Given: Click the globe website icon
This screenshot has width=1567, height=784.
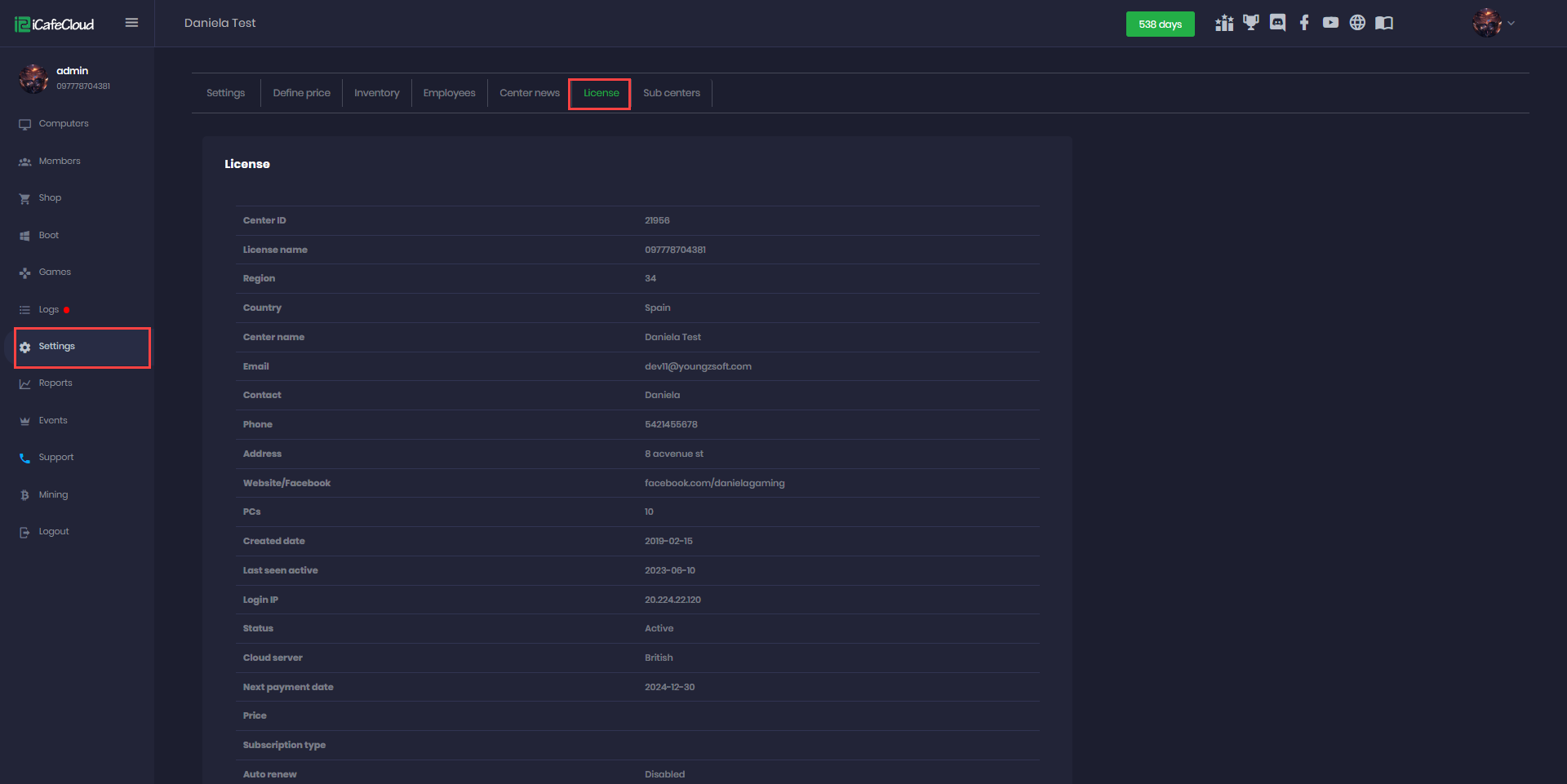Looking at the screenshot, I should point(1357,23).
